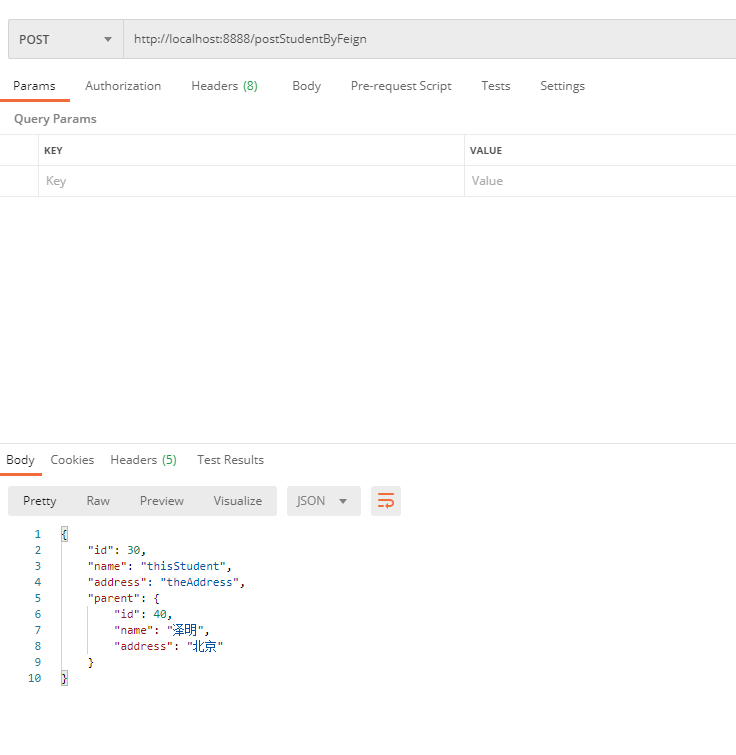Click the Query Params heading

[55, 119]
